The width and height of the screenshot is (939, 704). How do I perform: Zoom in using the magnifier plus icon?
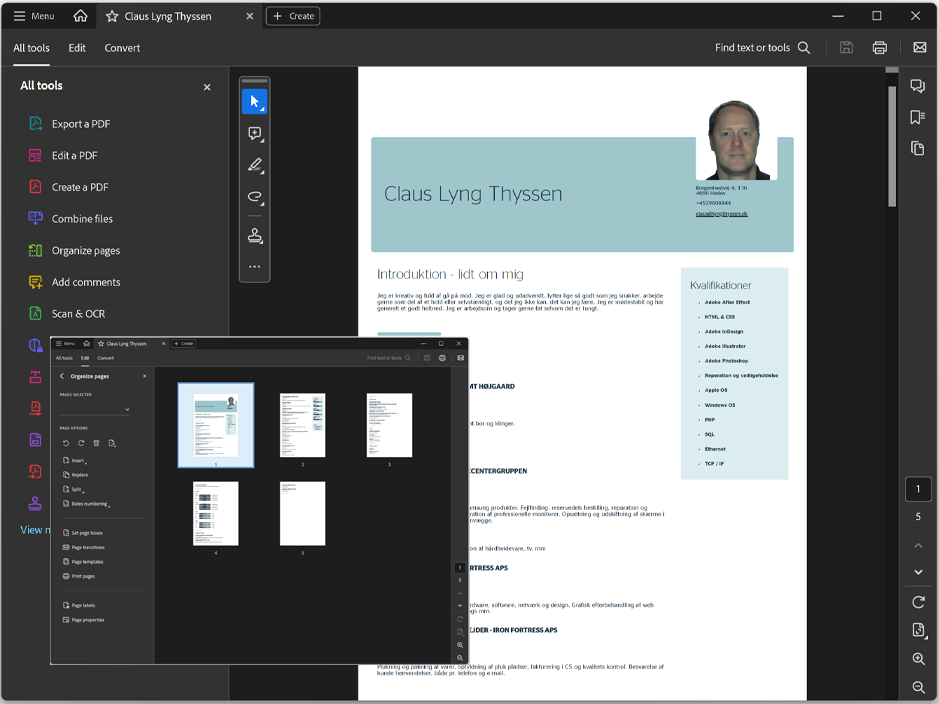pos(918,659)
